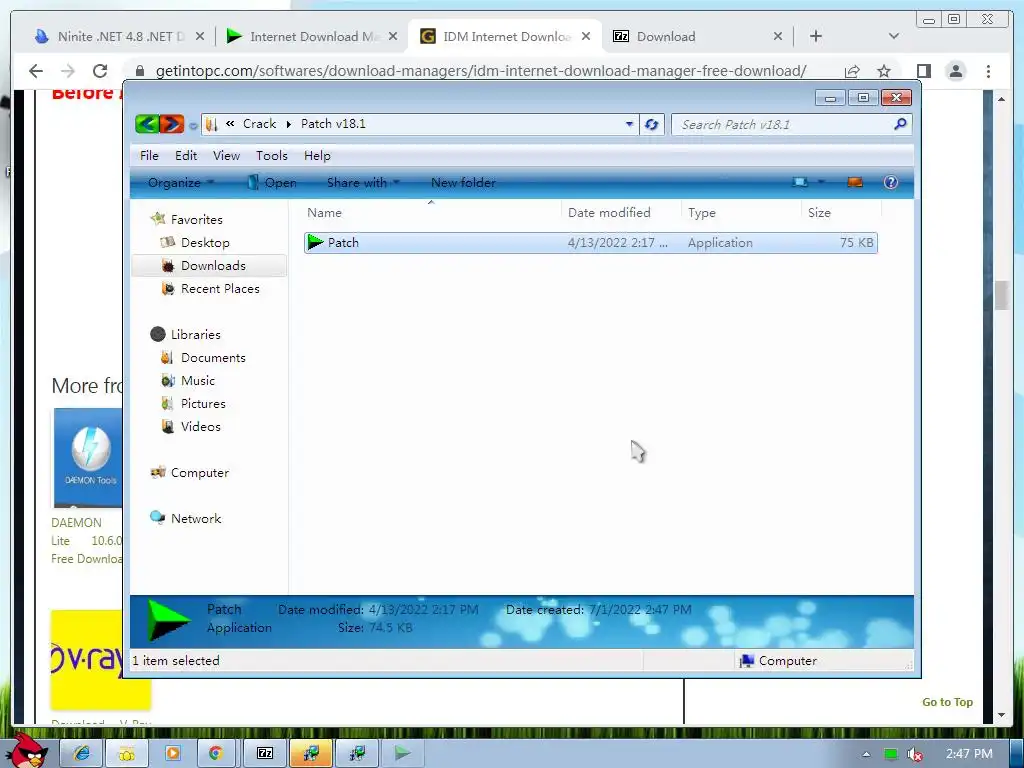Click the search magnifier icon in Explorer
The width and height of the screenshot is (1024, 768).
click(900, 123)
